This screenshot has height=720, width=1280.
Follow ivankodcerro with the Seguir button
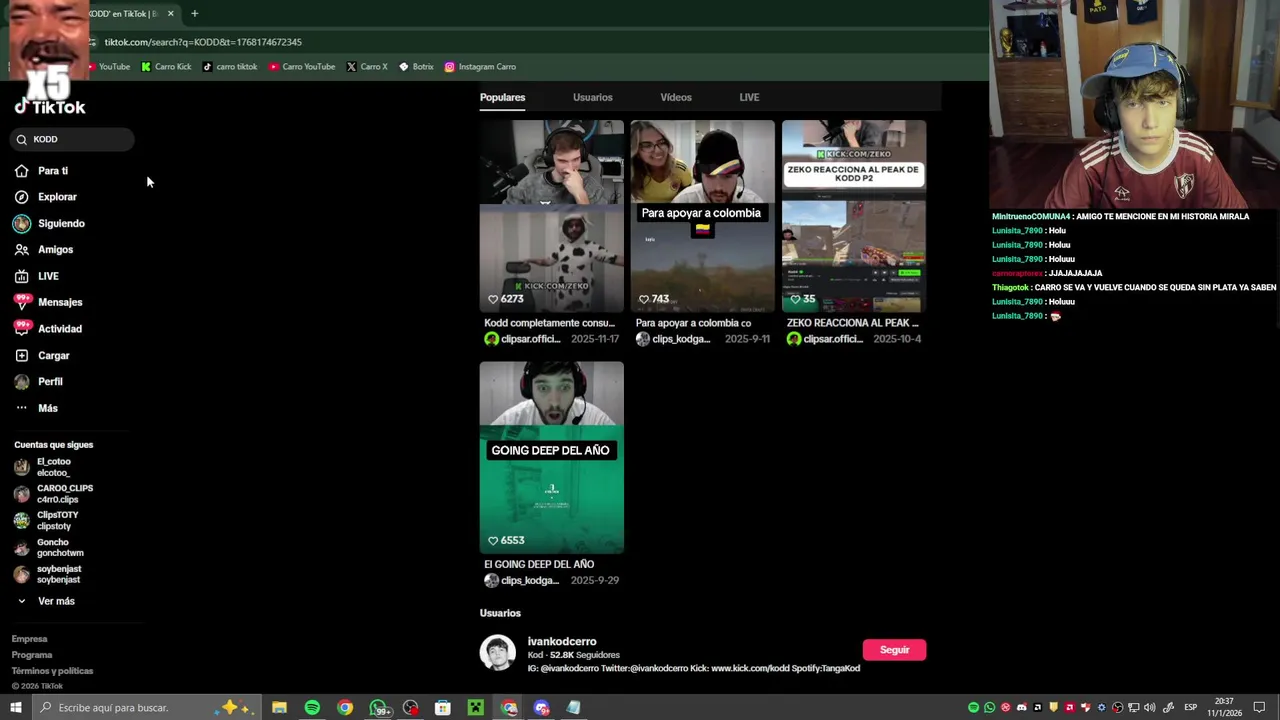(894, 650)
